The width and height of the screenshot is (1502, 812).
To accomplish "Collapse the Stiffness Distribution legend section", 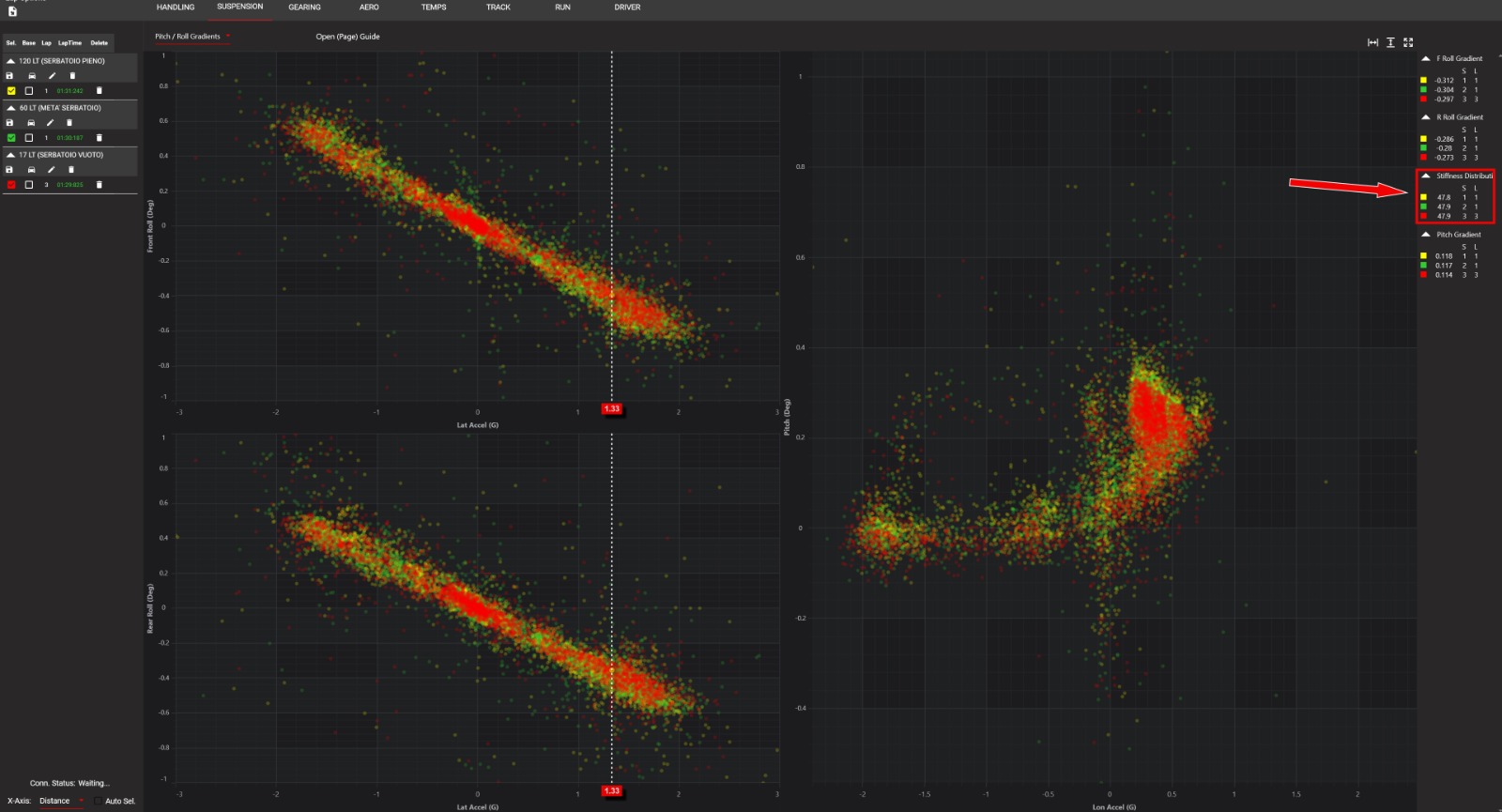I will click(x=1426, y=176).
